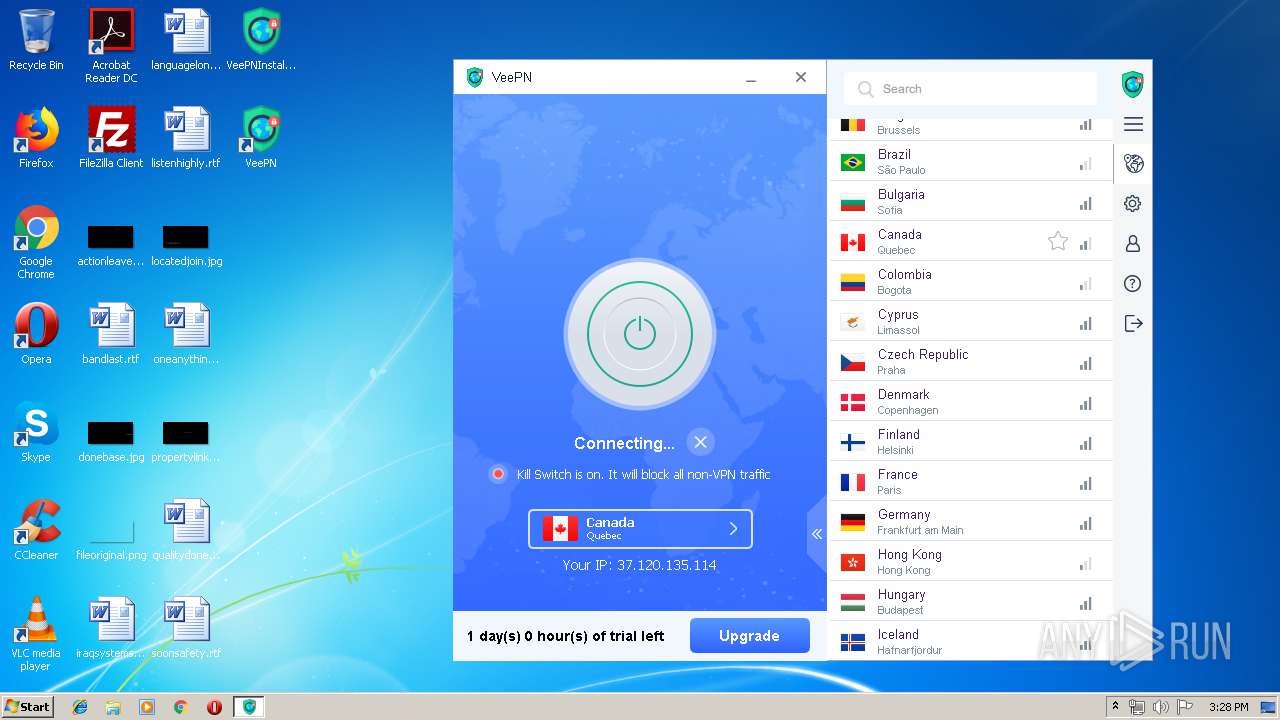
Task: Open the settings gear icon
Action: pos(1133,203)
